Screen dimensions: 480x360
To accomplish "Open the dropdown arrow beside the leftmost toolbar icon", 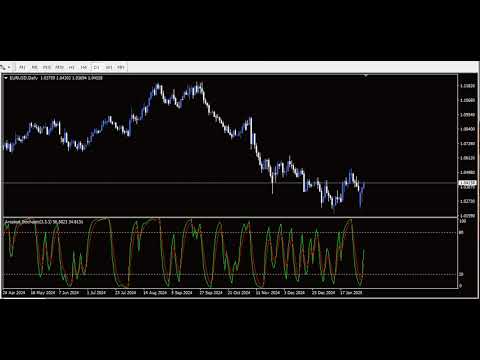I will coord(9,68).
